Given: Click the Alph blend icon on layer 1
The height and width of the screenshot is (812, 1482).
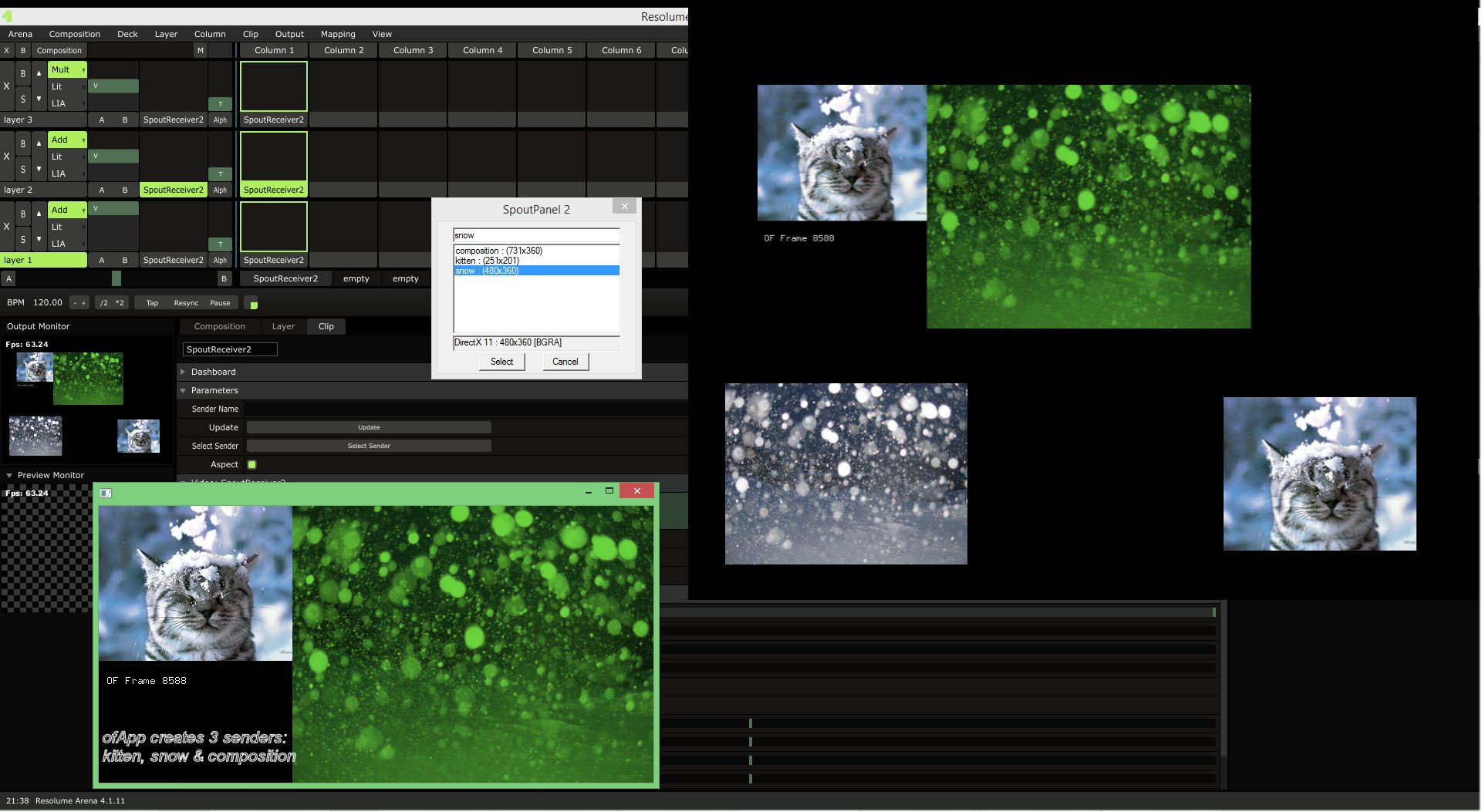Looking at the screenshot, I should pyautogui.click(x=221, y=260).
